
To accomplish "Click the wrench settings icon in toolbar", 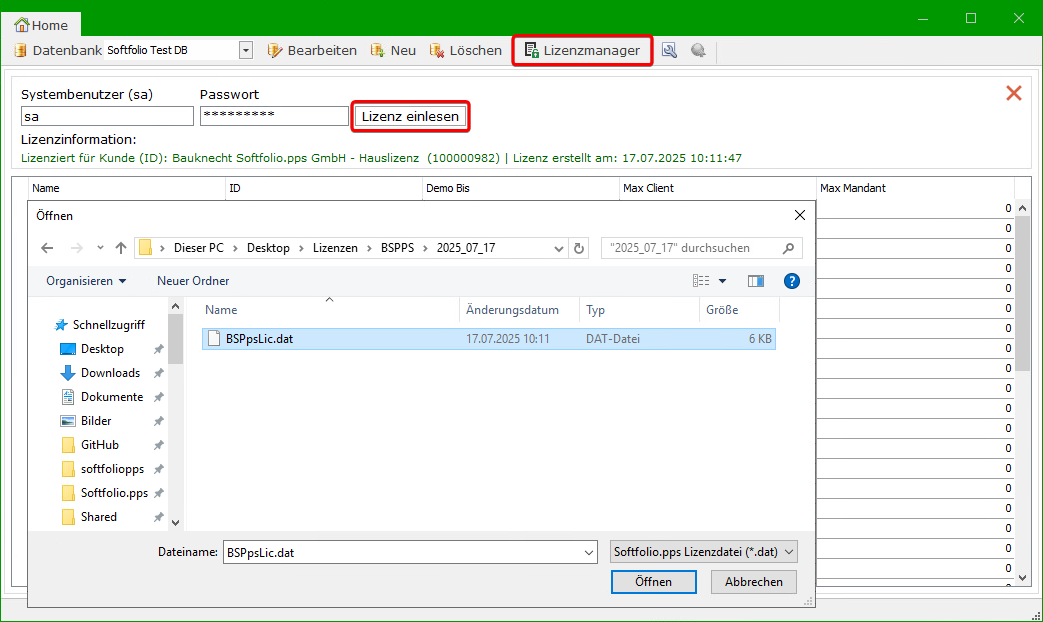I will (x=669, y=50).
